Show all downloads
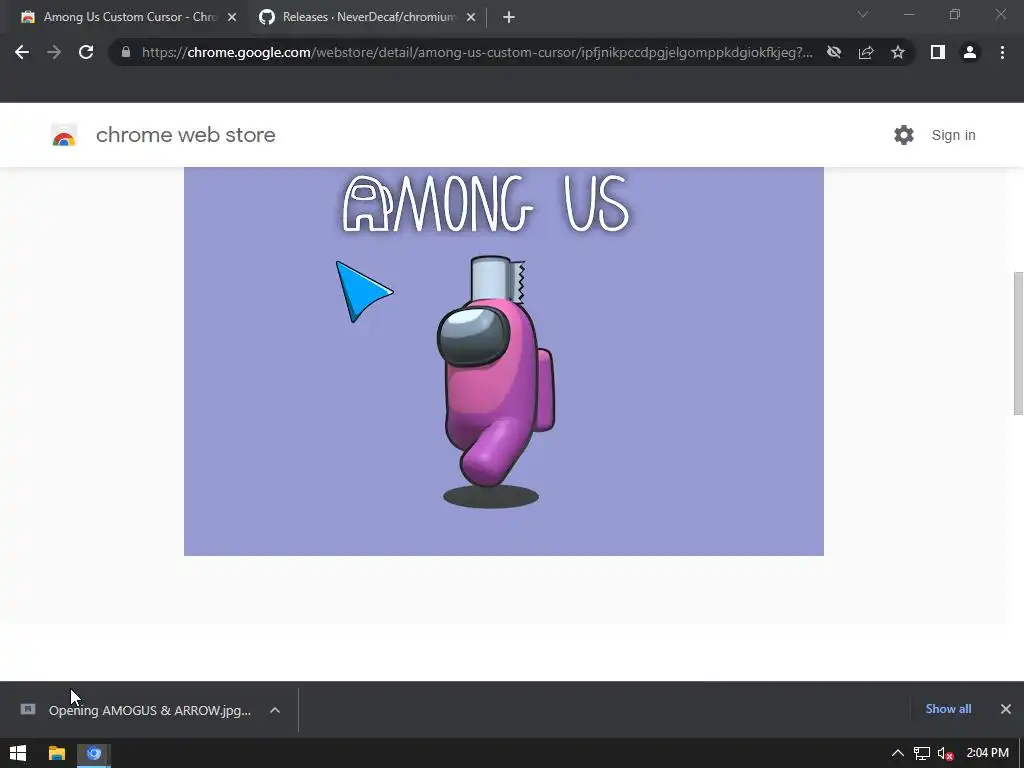The height and width of the screenshot is (768, 1024). [948, 709]
